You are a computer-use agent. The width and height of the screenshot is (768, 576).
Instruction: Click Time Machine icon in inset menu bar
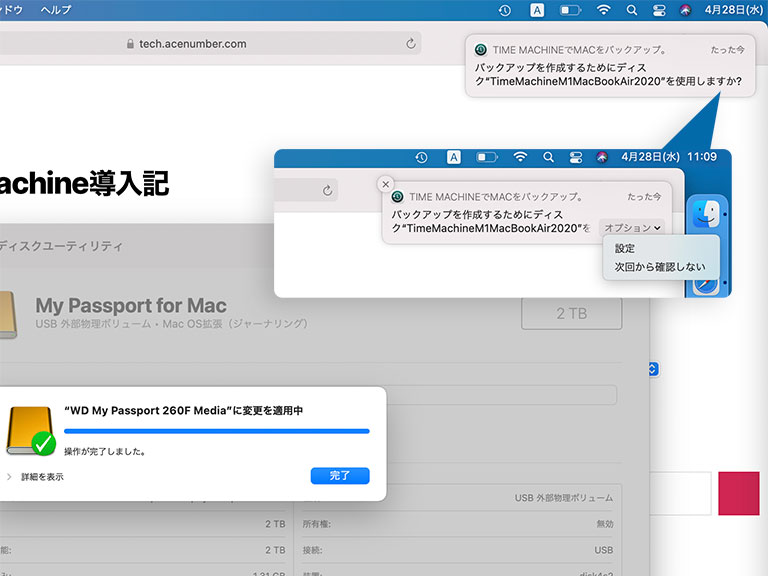point(421,157)
